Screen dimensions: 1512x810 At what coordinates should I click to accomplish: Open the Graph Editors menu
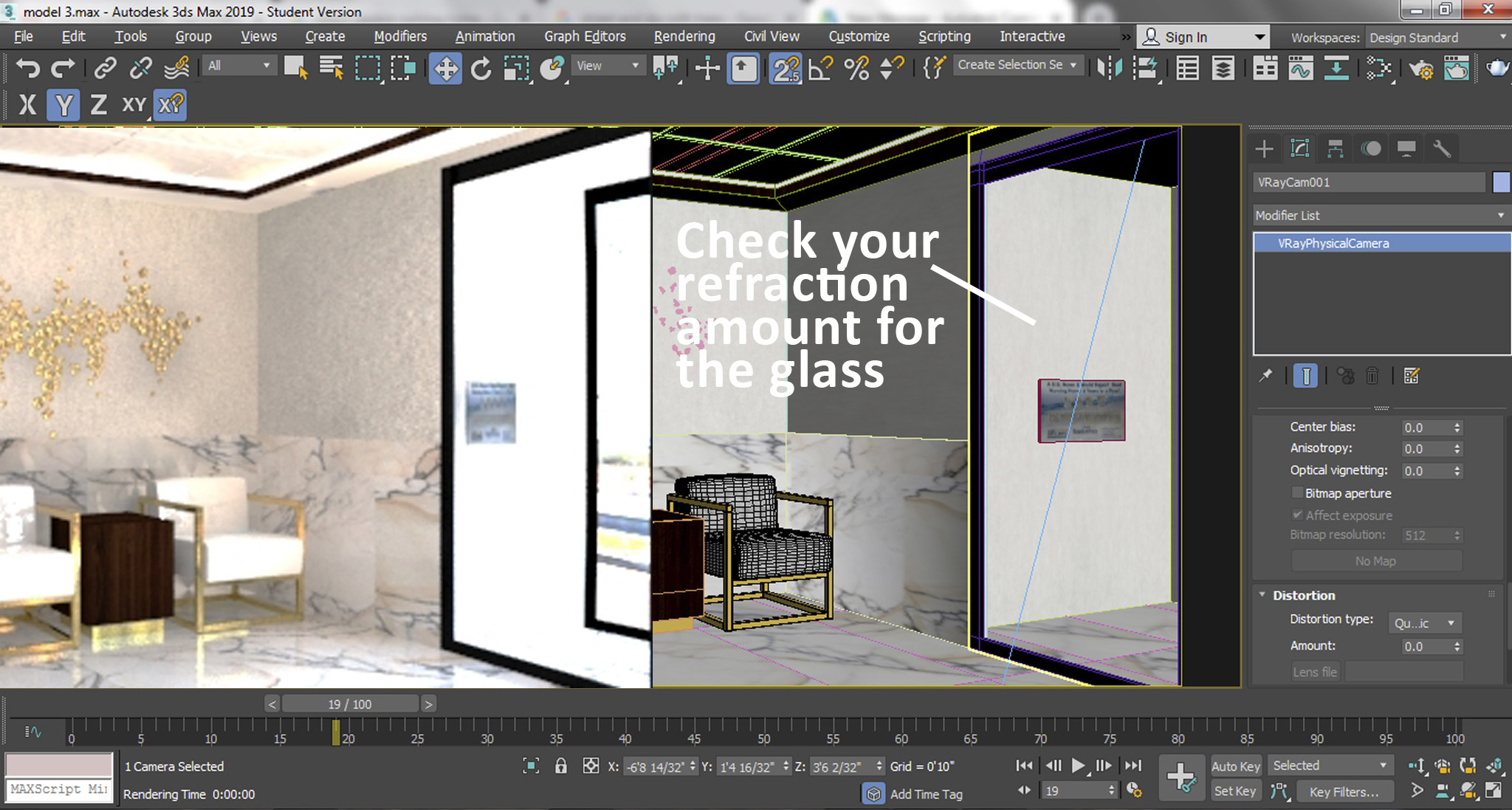(x=585, y=35)
